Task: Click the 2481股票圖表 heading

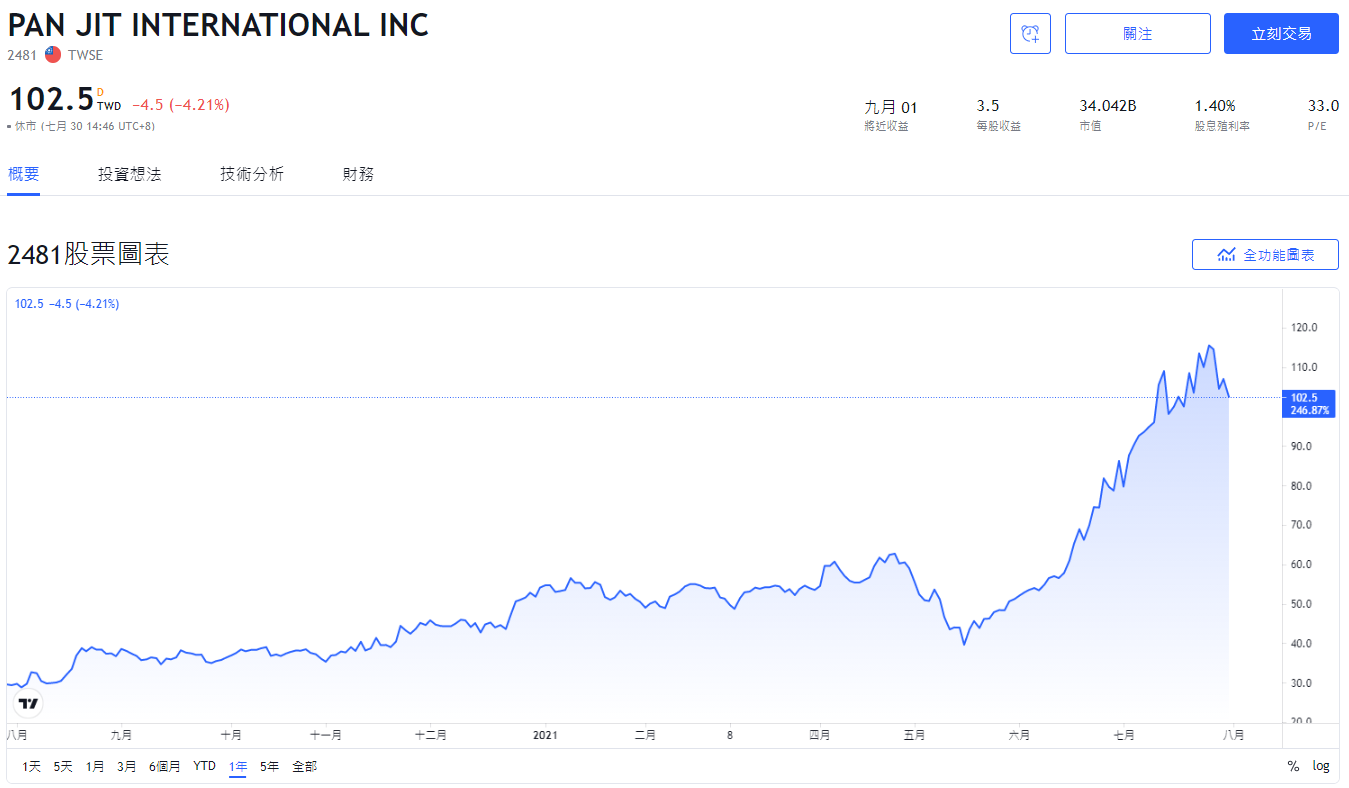Action: tap(88, 254)
